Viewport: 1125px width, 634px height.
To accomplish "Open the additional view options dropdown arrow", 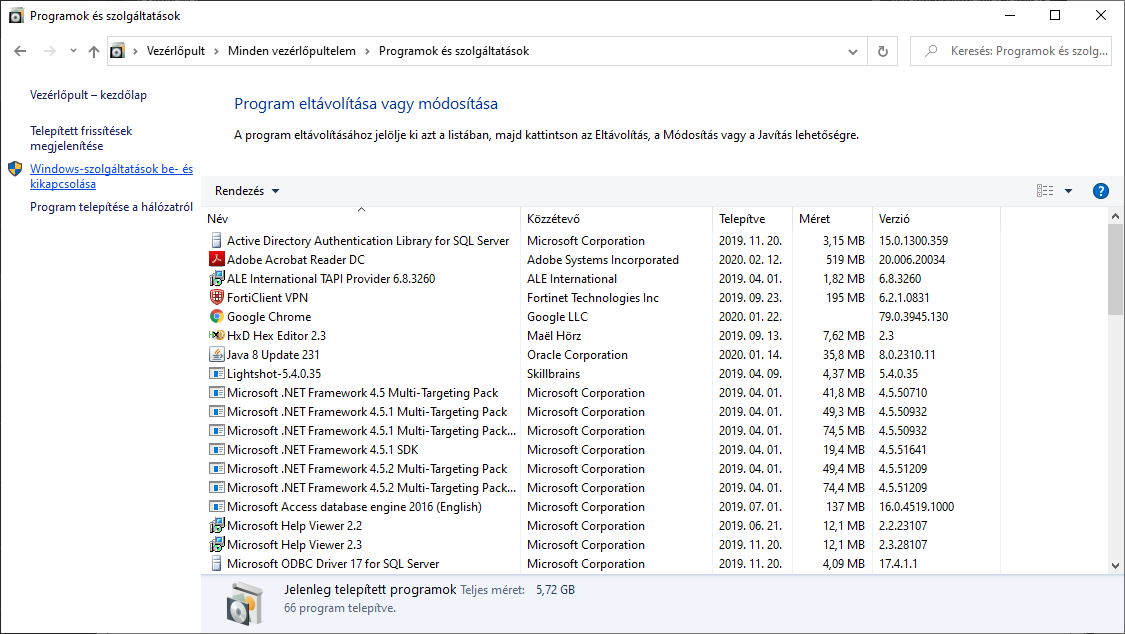I will coord(1068,191).
